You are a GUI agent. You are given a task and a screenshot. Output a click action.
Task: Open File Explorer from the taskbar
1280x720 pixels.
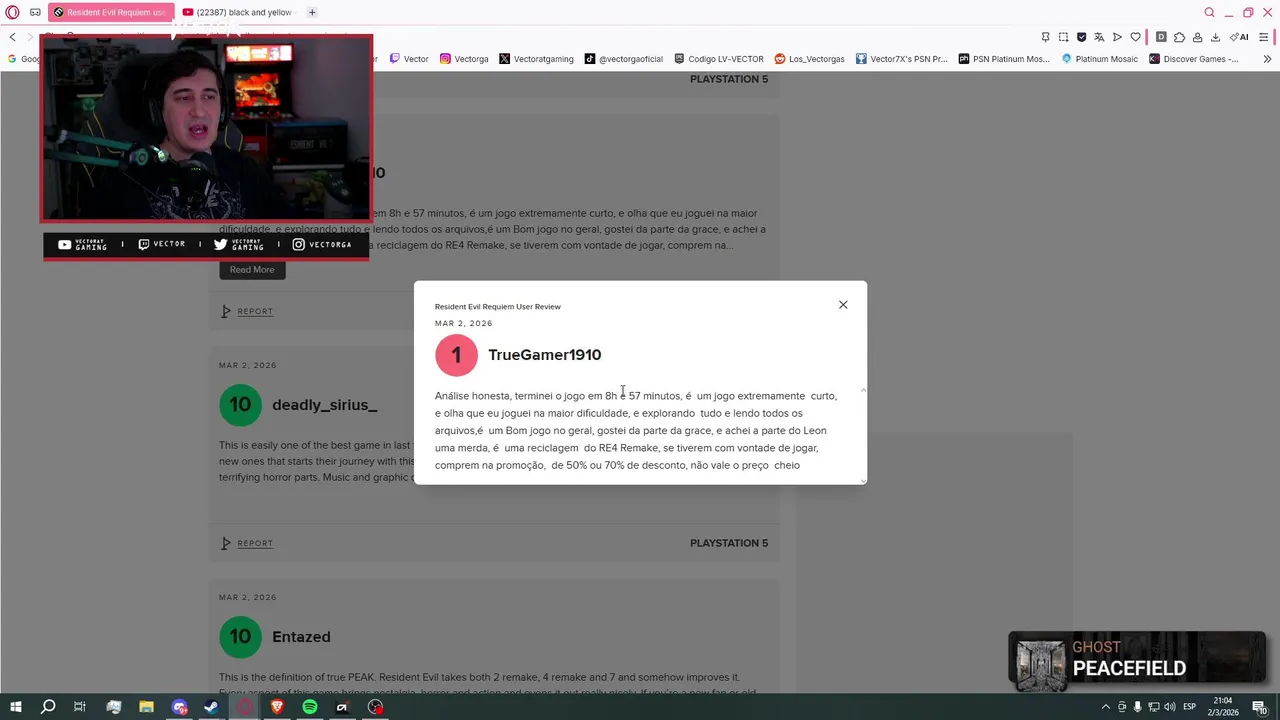coord(146,707)
